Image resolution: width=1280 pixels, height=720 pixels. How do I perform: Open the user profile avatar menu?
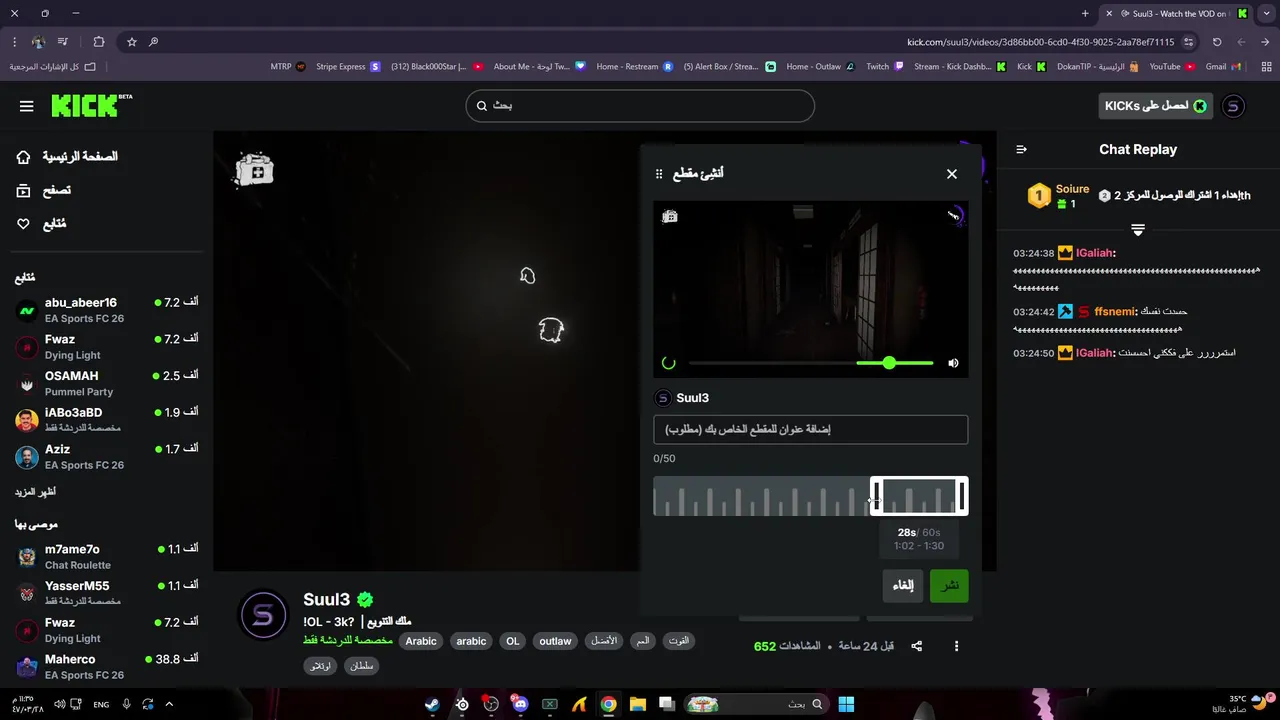click(1233, 106)
